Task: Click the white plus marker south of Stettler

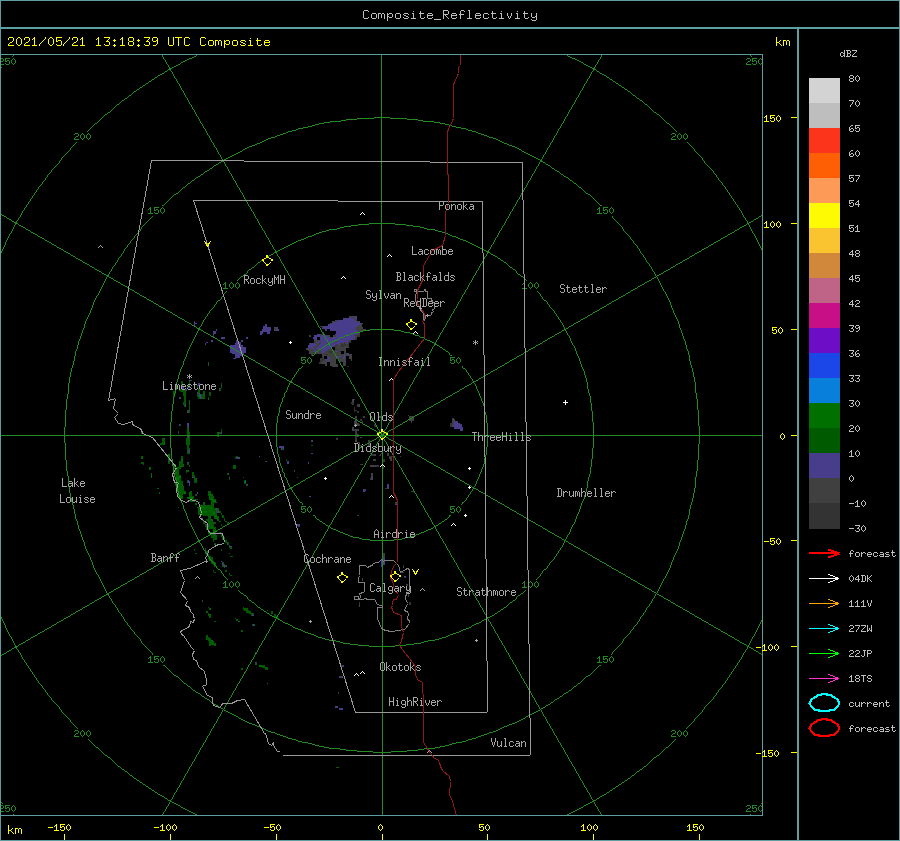Action: [565, 402]
